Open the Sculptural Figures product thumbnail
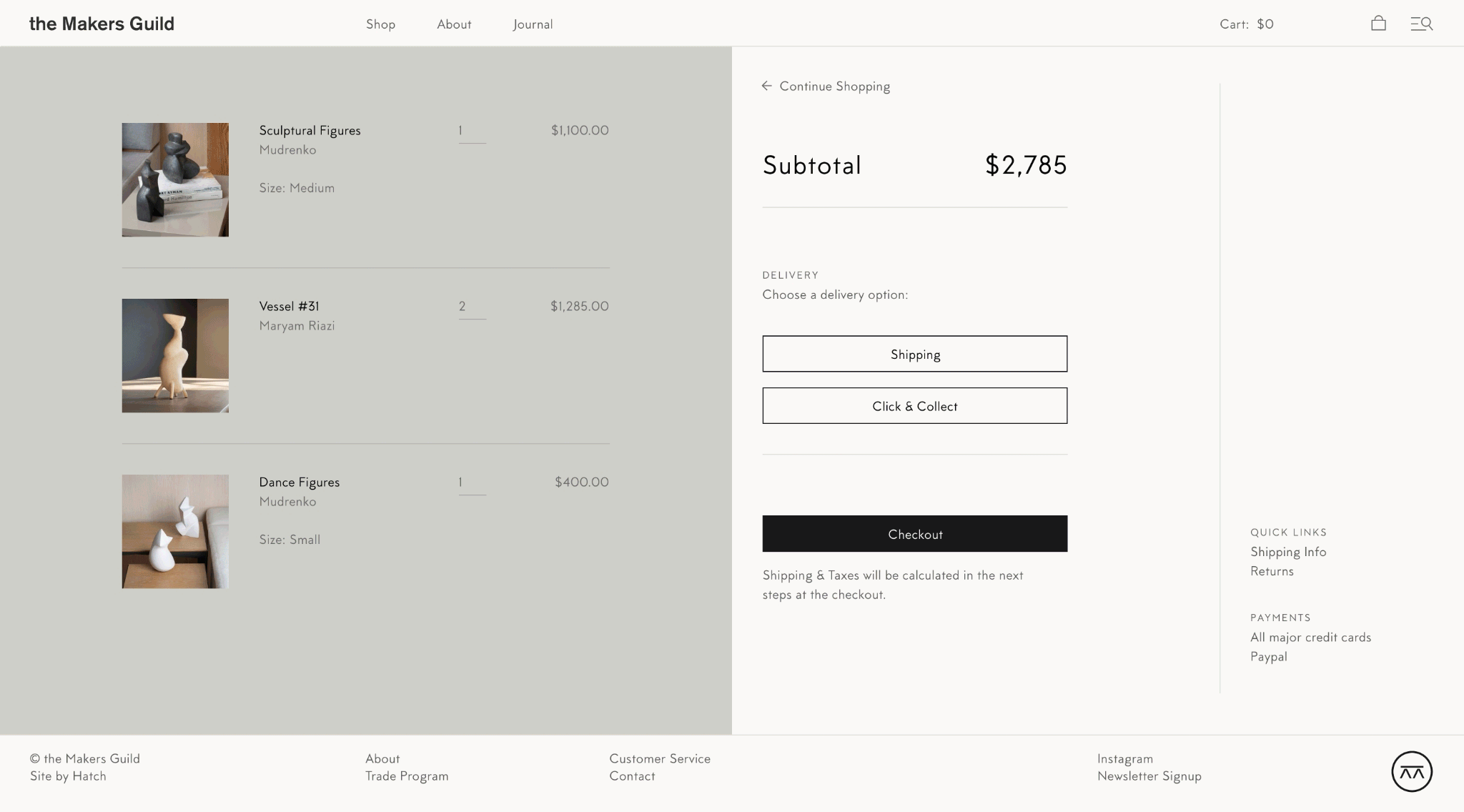This screenshot has width=1464, height=812. (x=175, y=179)
